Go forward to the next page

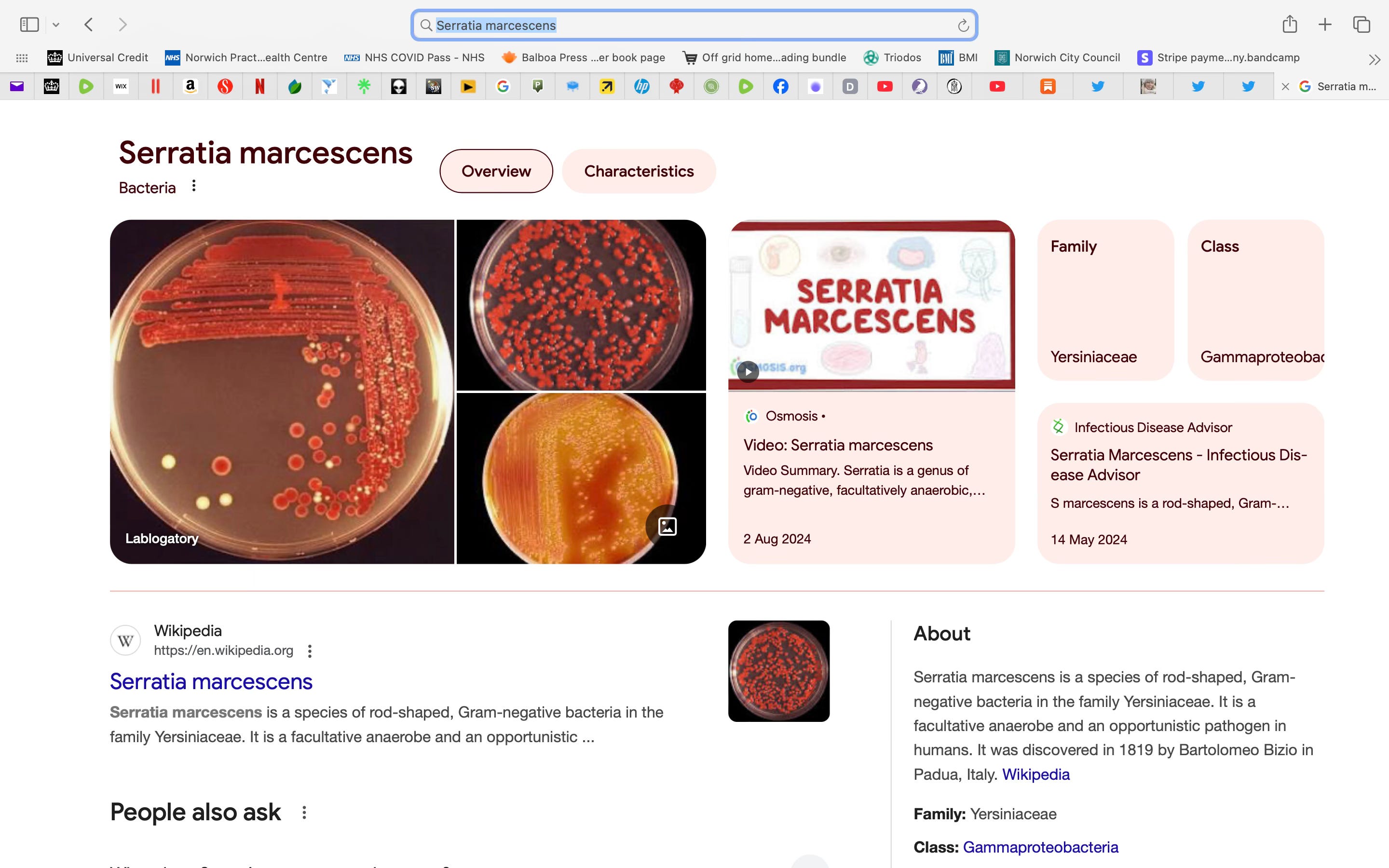[122, 25]
